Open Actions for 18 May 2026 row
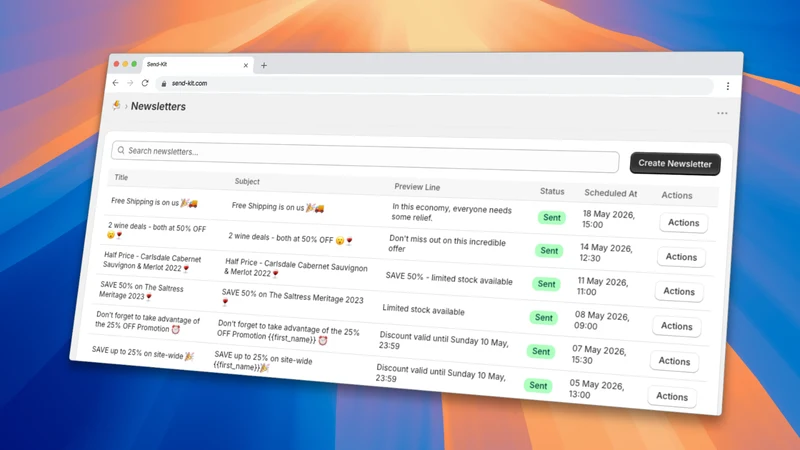 (683, 222)
